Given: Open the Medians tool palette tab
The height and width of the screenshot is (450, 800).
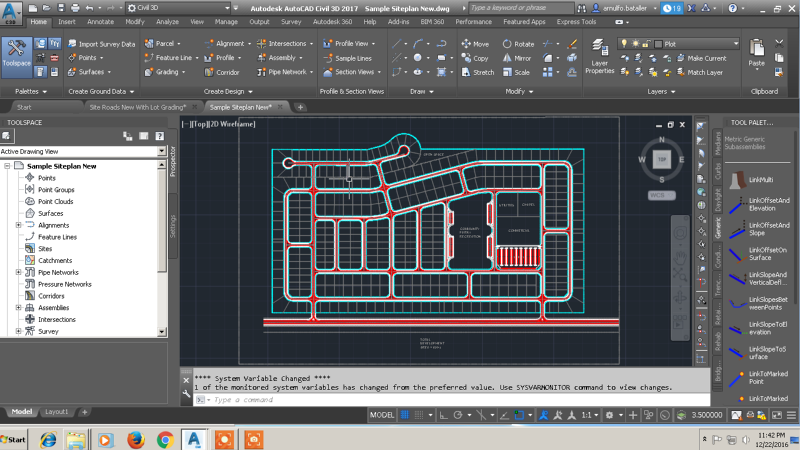Looking at the screenshot, I should [x=717, y=143].
